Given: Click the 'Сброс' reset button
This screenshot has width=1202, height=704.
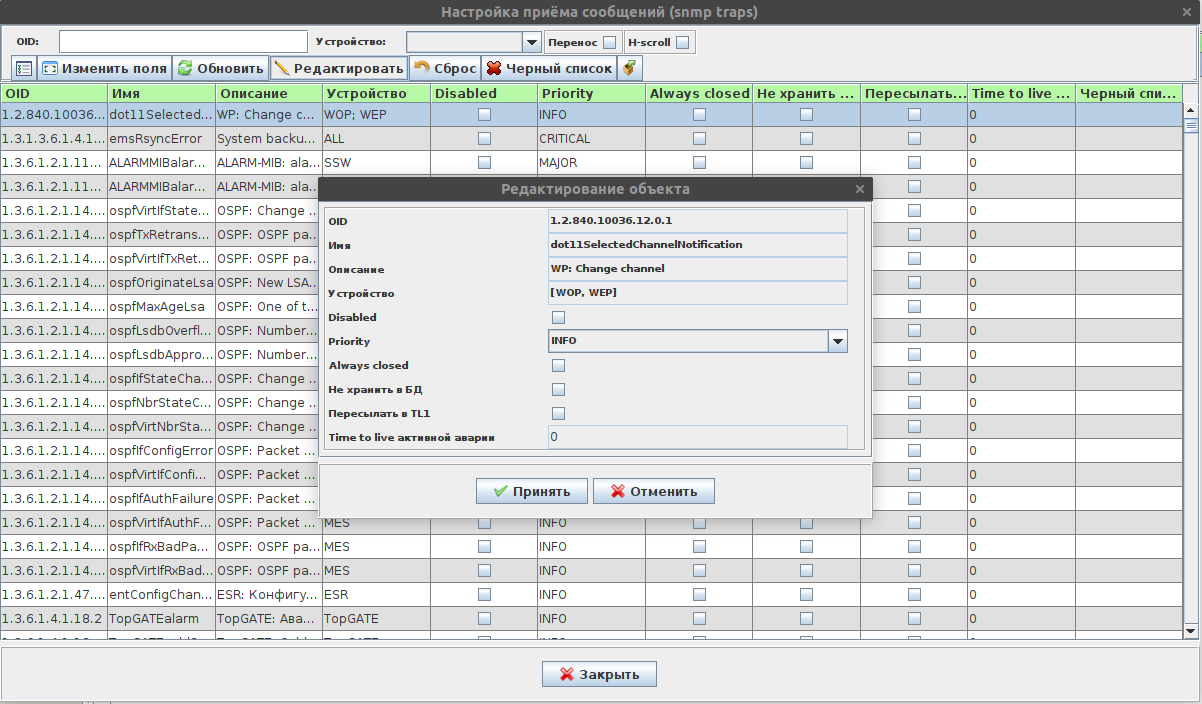Looking at the screenshot, I should 444,69.
